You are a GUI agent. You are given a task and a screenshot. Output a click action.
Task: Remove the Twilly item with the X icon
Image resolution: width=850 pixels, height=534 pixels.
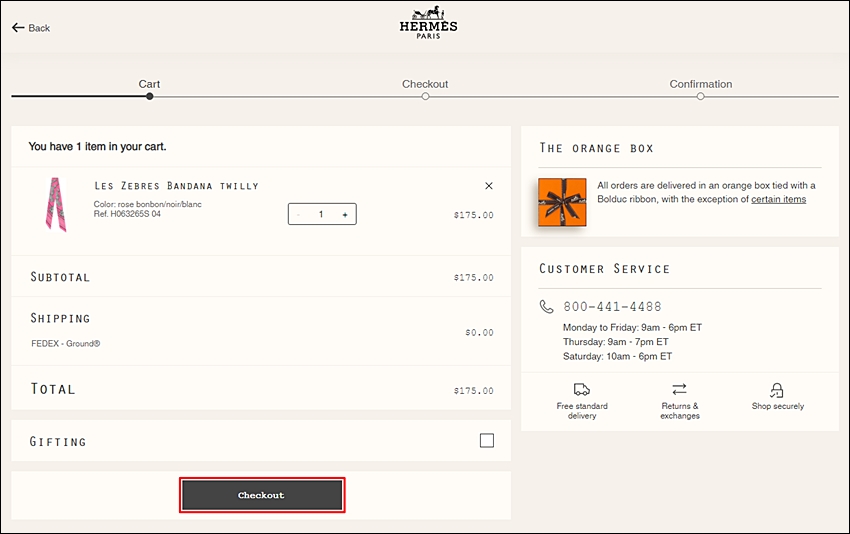pyautogui.click(x=488, y=186)
